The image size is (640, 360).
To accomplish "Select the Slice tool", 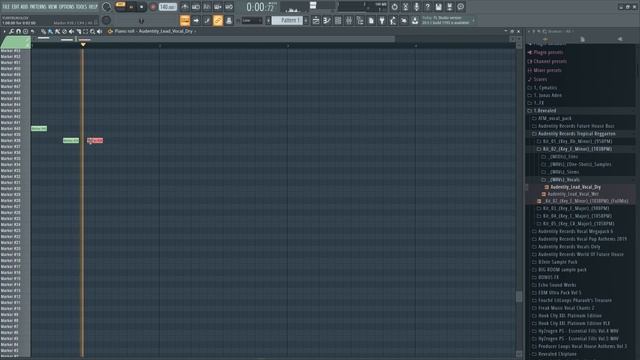I will pos(79,31).
